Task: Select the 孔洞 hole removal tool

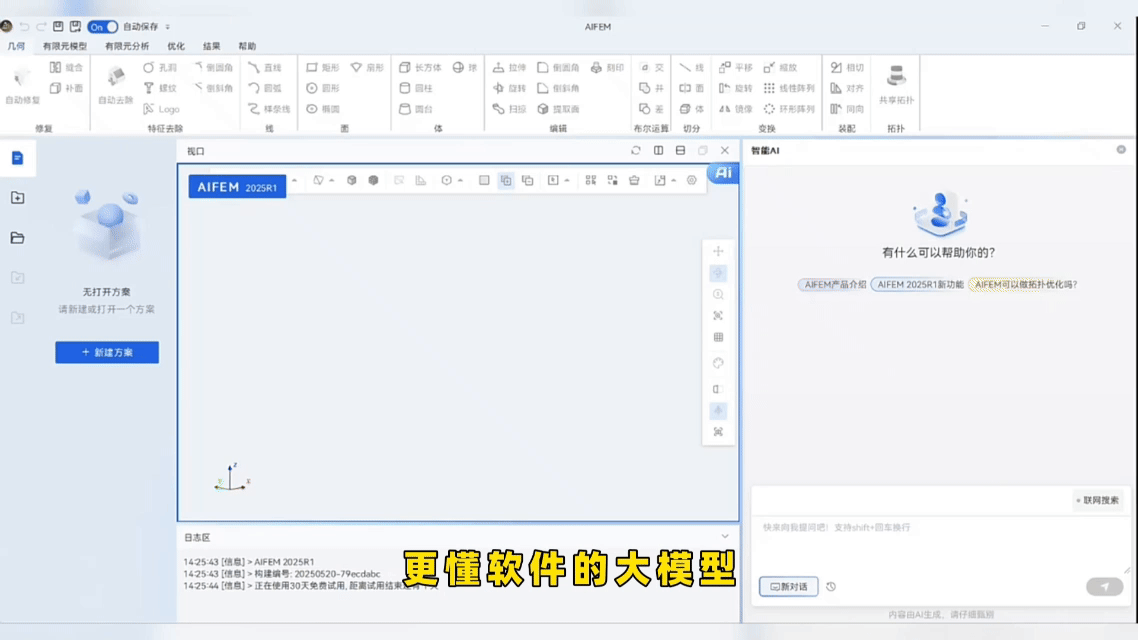Action: point(160,67)
